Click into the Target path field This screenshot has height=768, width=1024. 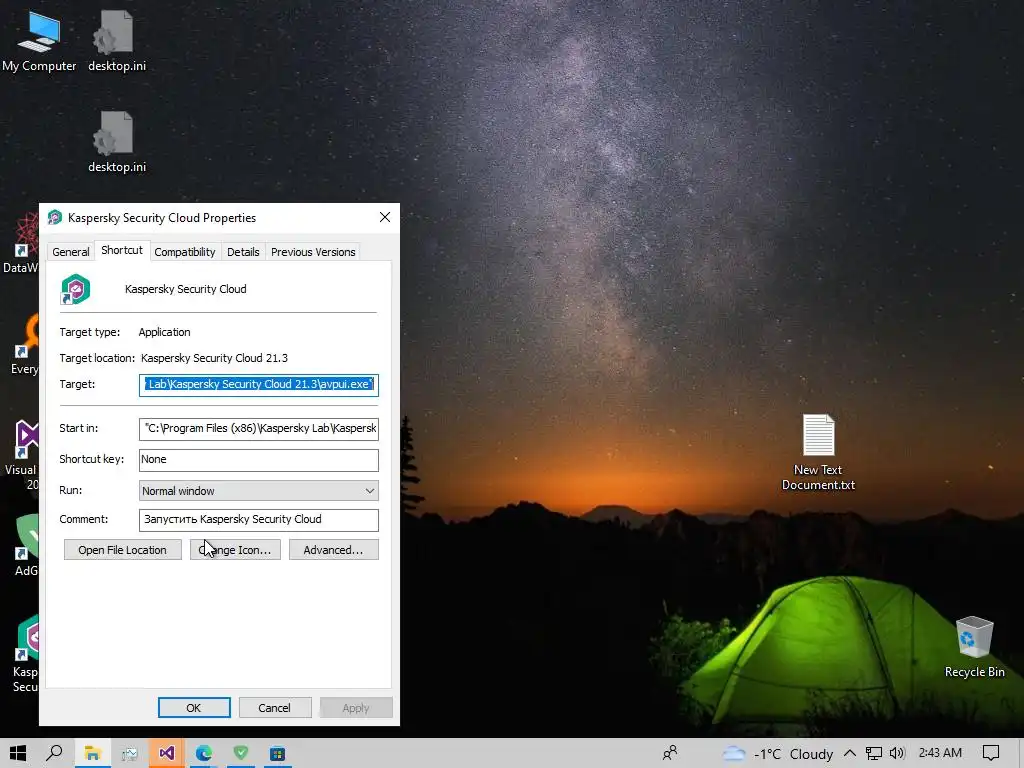click(259, 385)
